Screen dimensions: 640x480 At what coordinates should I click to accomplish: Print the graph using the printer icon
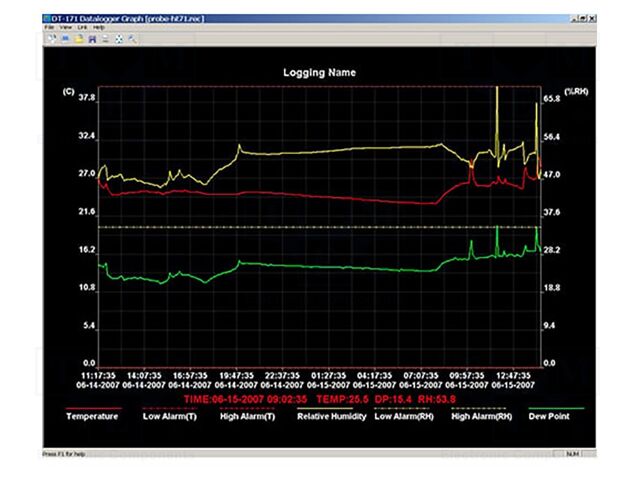tap(106, 38)
